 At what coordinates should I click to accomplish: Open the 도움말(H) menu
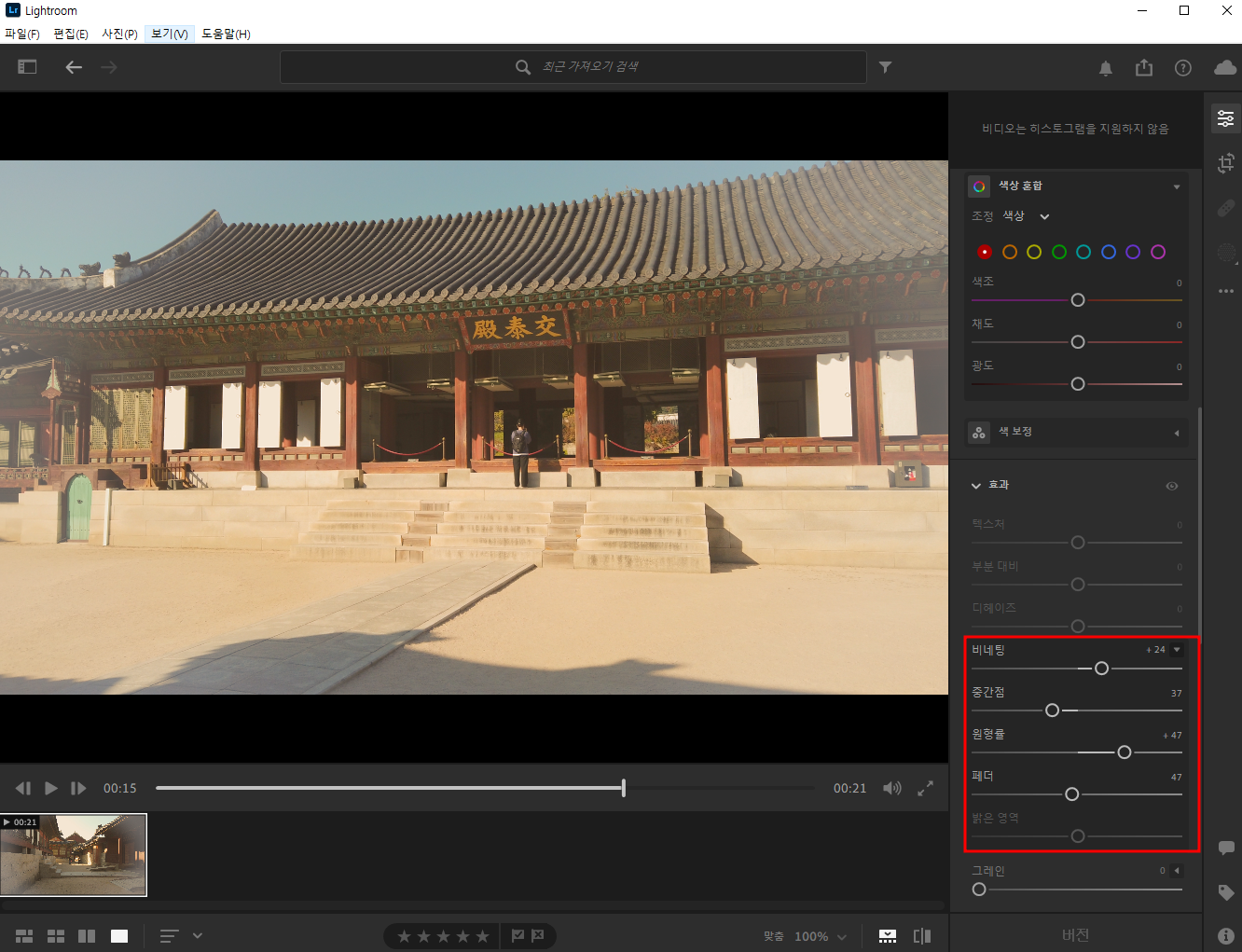click(x=227, y=34)
